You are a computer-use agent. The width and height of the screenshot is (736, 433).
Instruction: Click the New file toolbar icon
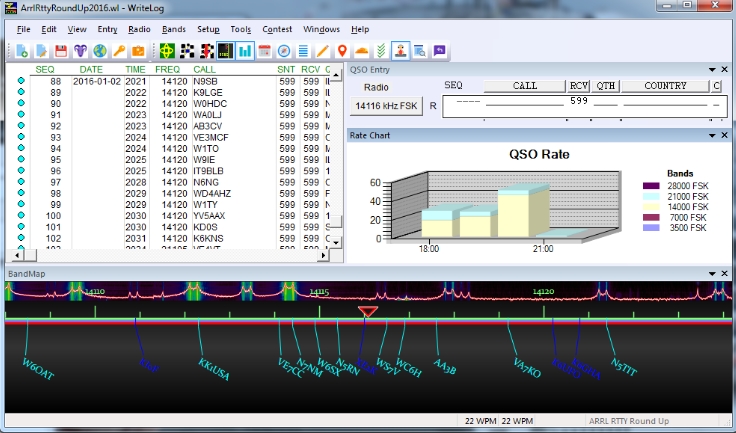(22, 51)
